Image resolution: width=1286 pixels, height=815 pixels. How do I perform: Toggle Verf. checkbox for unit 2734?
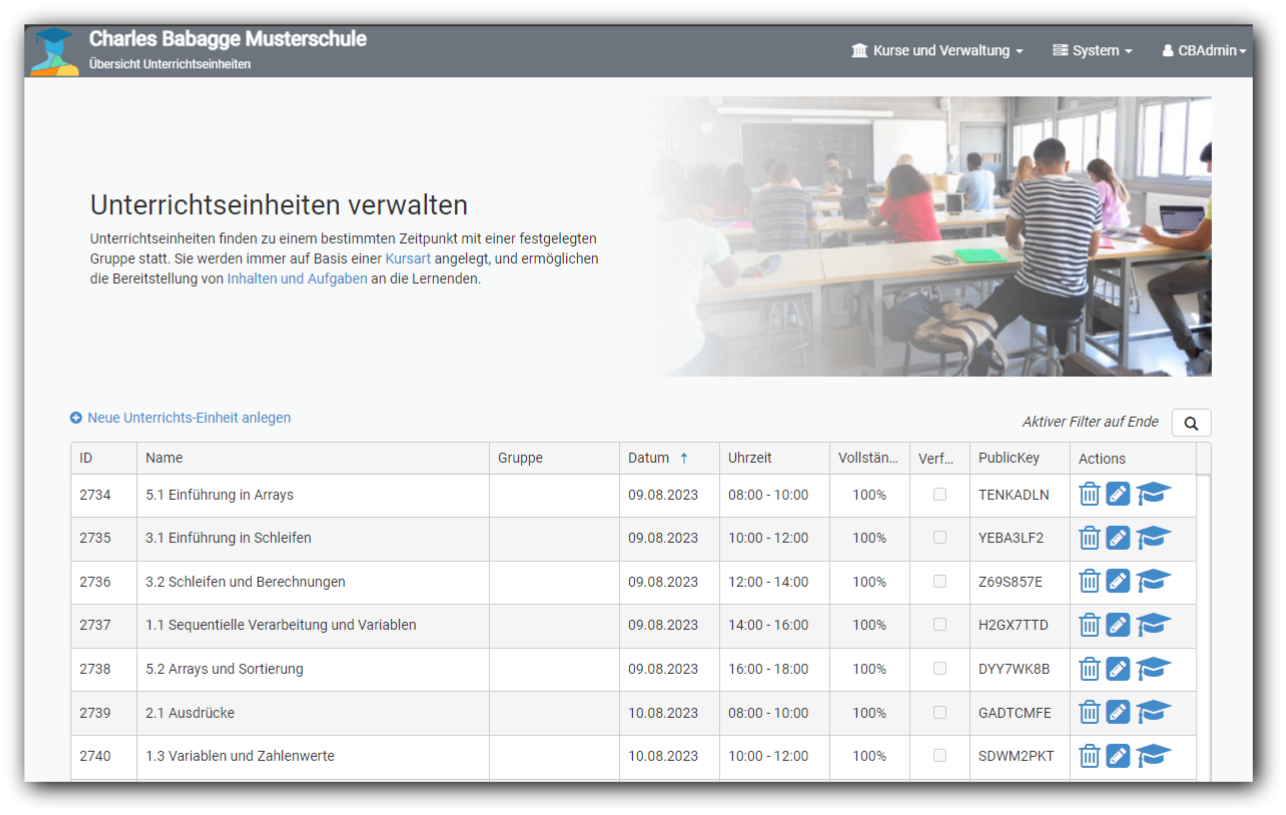[x=939, y=494]
